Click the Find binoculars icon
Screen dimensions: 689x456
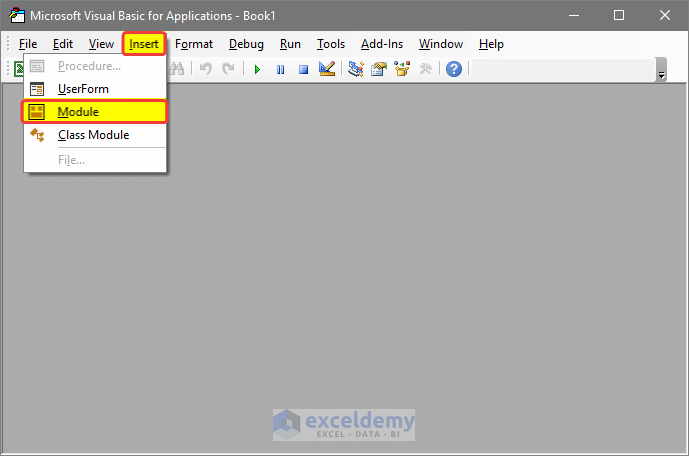click(x=177, y=69)
